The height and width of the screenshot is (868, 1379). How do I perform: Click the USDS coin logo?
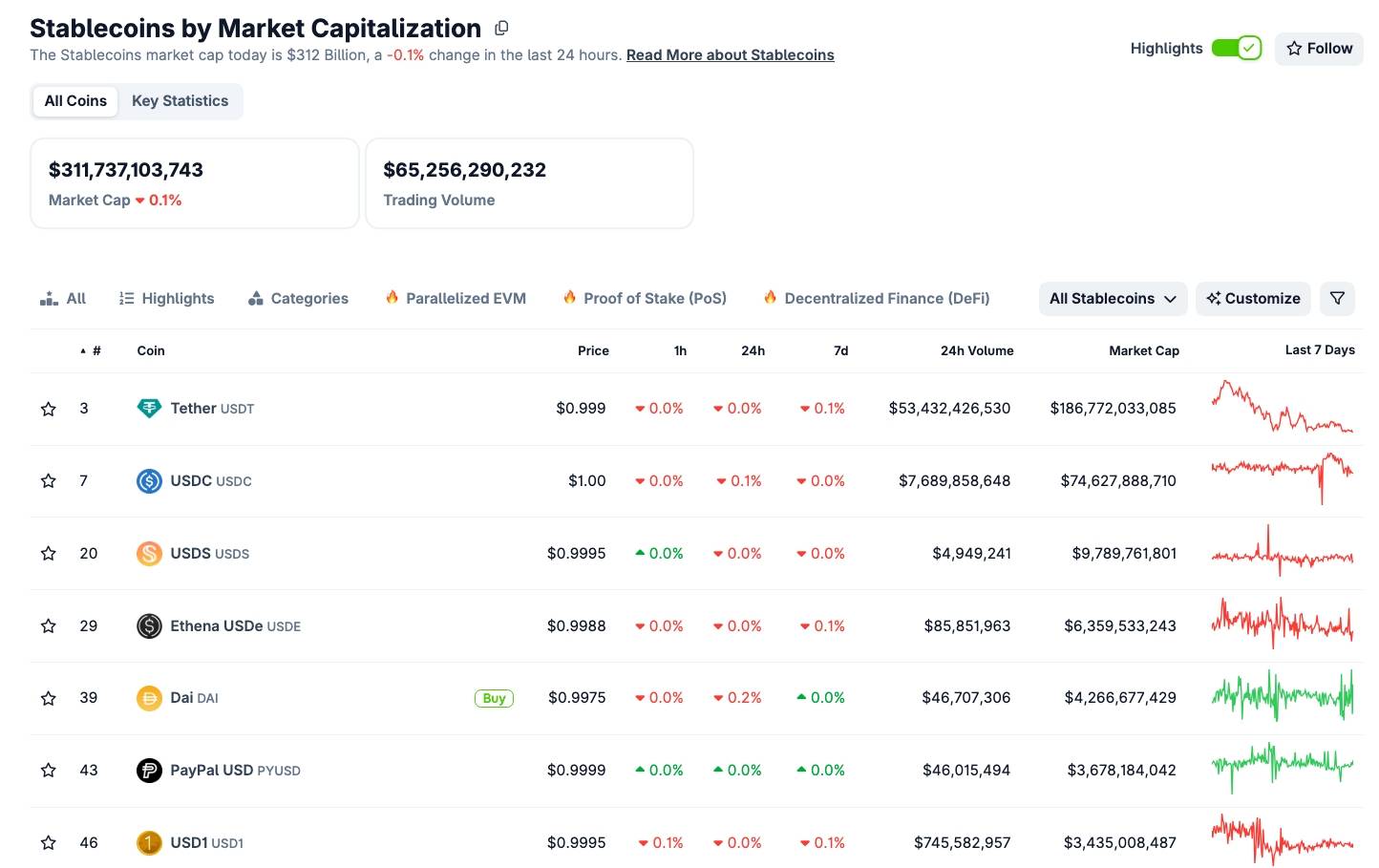click(x=149, y=554)
